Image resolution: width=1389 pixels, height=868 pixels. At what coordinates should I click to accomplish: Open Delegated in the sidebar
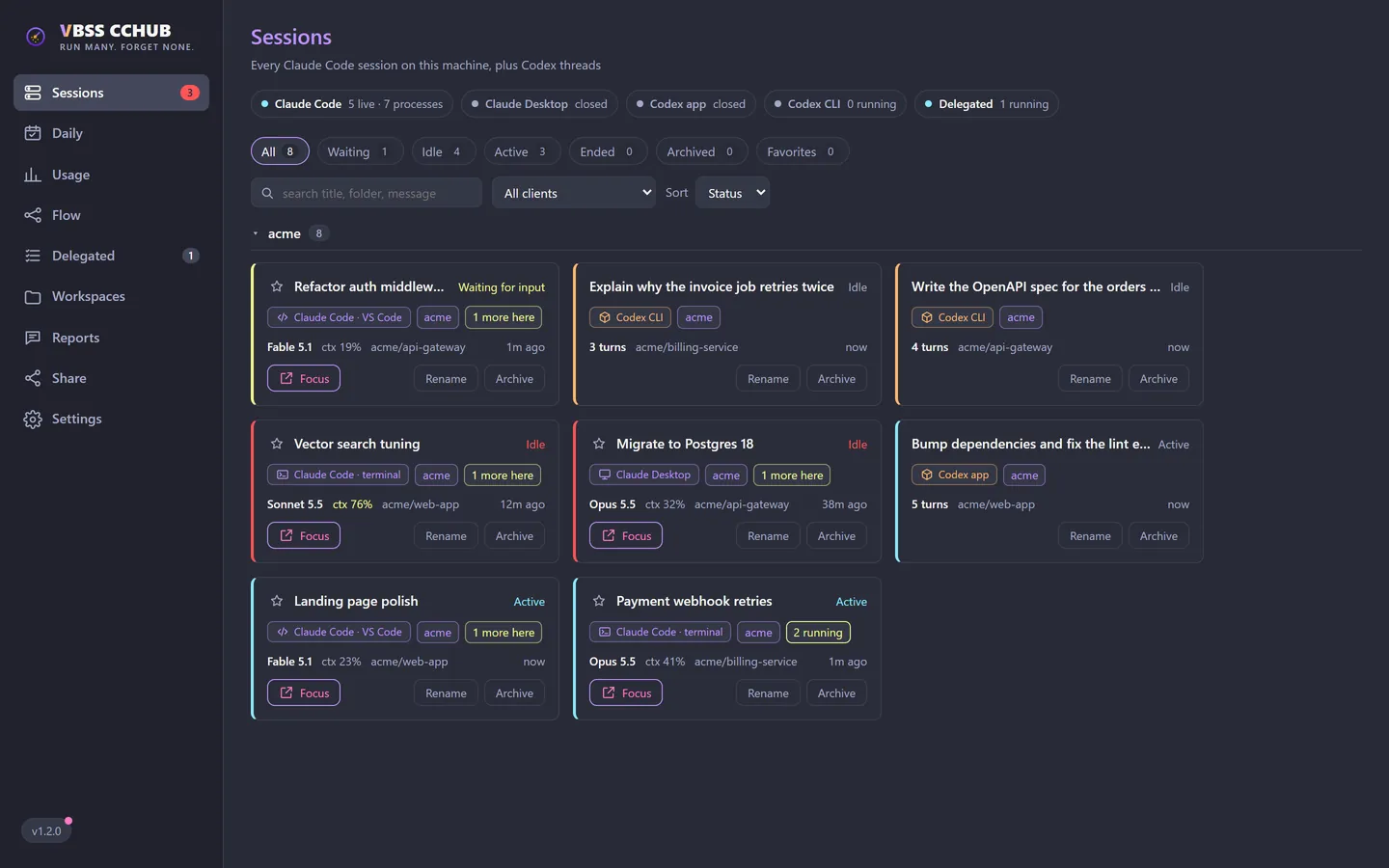pos(111,256)
